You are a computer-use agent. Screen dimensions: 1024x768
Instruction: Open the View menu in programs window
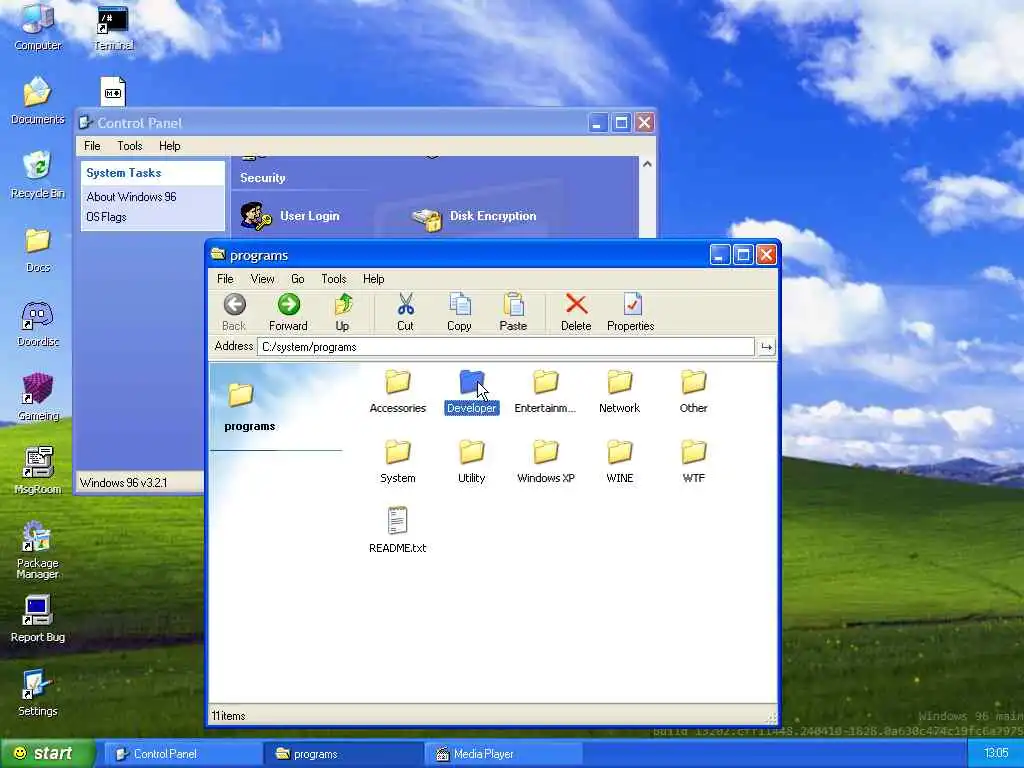[x=262, y=279]
